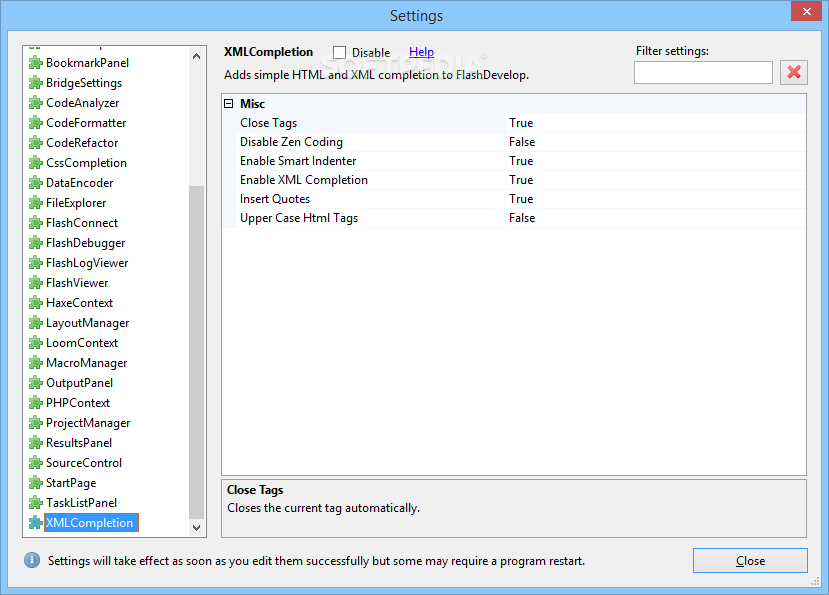This screenshot has height=595, width=829.
Task: Click the plugin list scroll down arrow
Action: tap(196, 527)
